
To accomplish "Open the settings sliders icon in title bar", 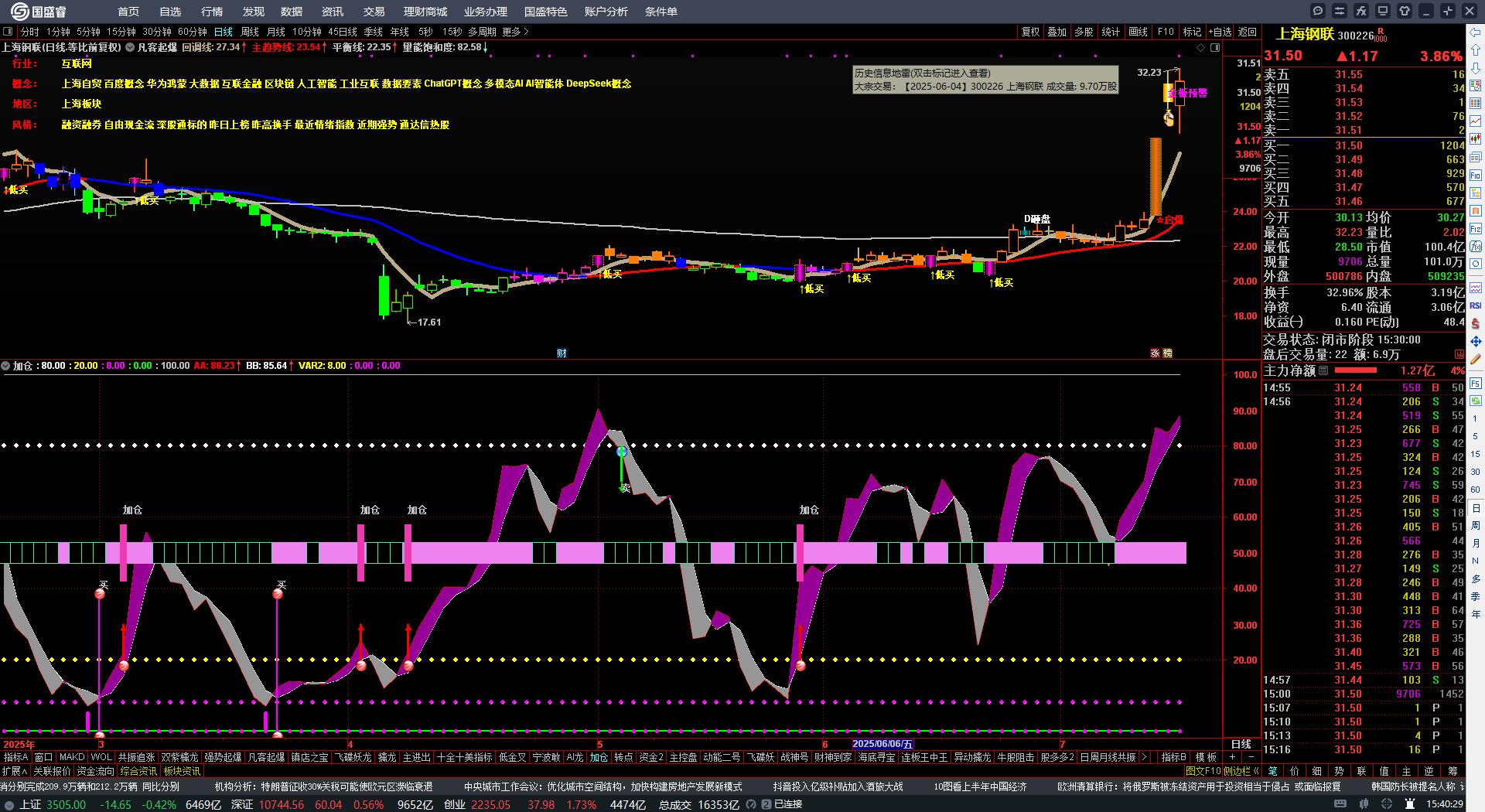I will pos(1340,11).
